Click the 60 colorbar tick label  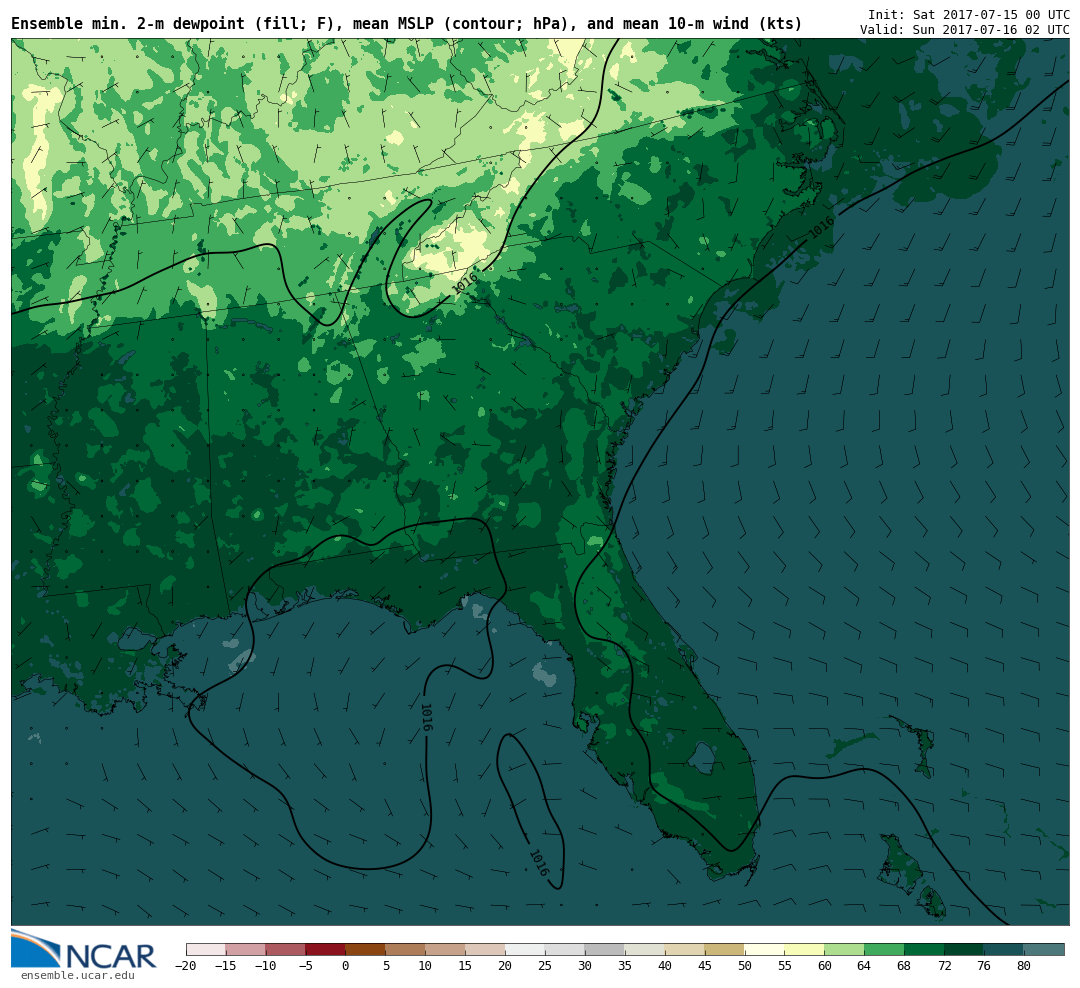[x=825, y=966]
